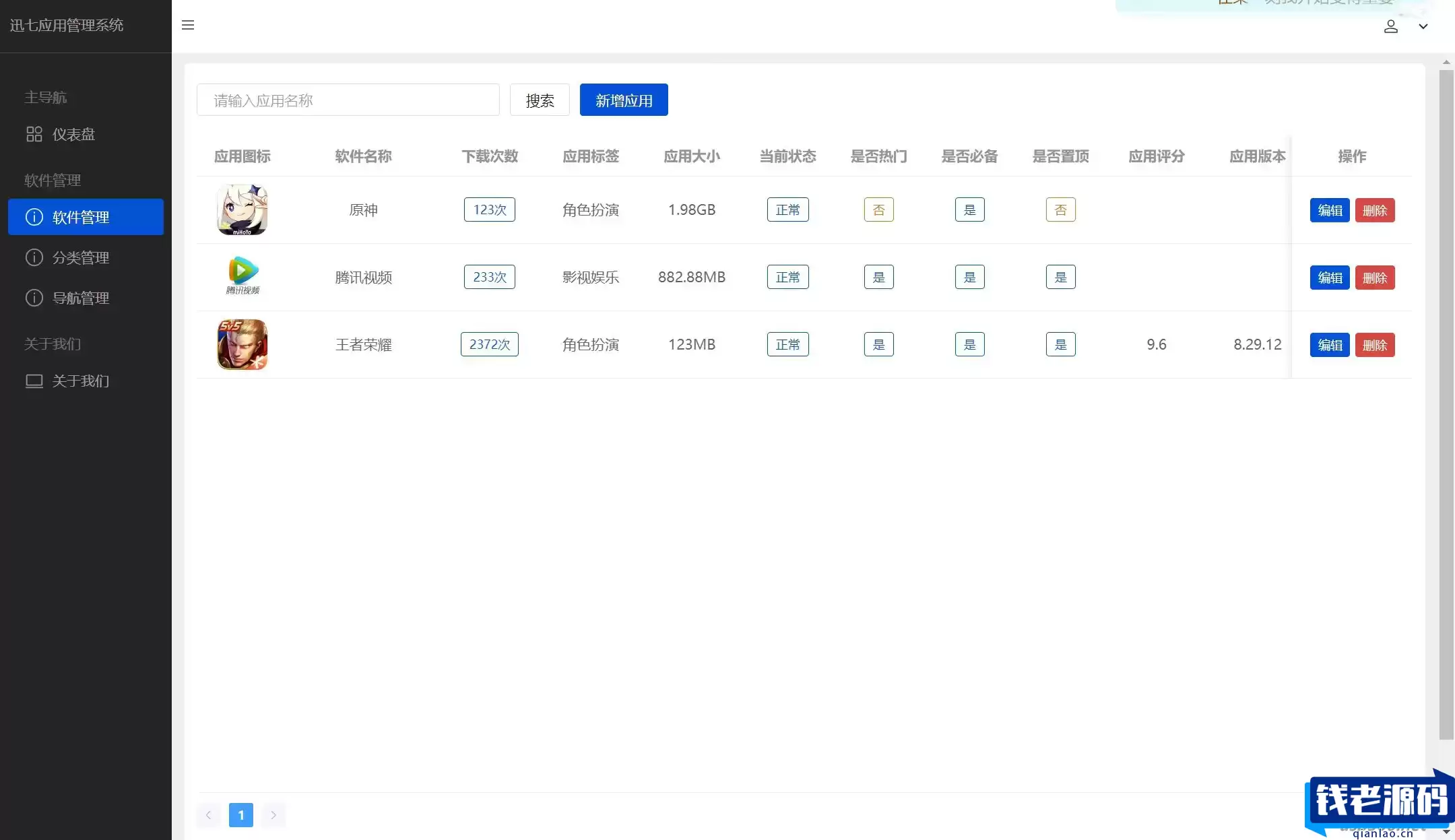The width and height of the screenshot is (1455, 840).
Task: Click 原神's 正常 status tag
Action: coord(787,209)
